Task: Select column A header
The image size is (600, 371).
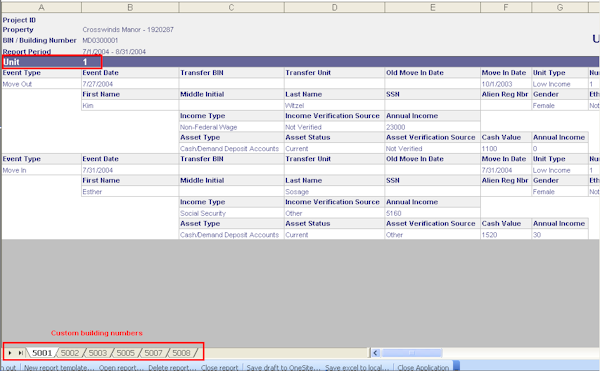Action: (41, 7)
